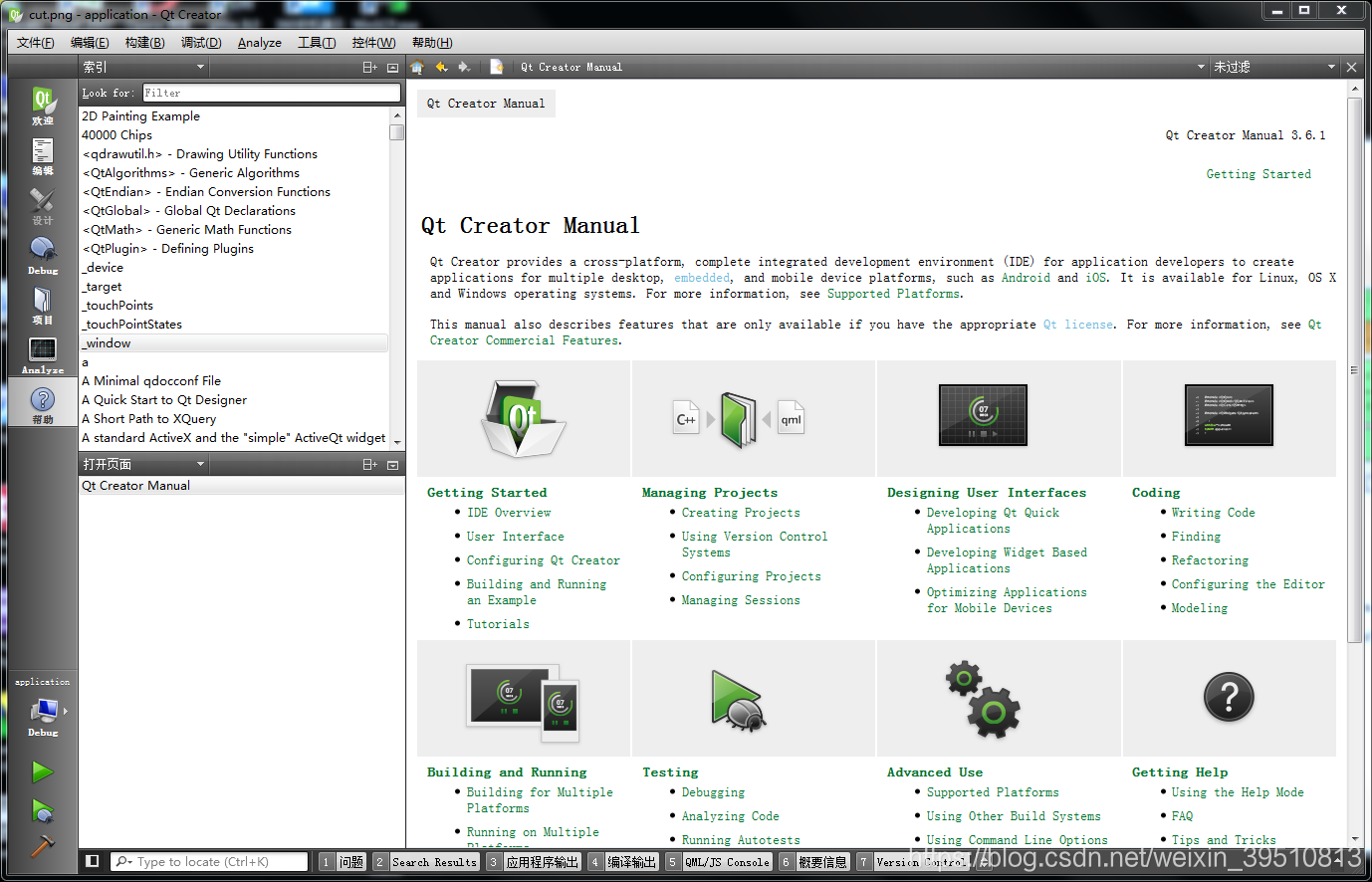Switch to the Analyze mode

tap(43, 354)
